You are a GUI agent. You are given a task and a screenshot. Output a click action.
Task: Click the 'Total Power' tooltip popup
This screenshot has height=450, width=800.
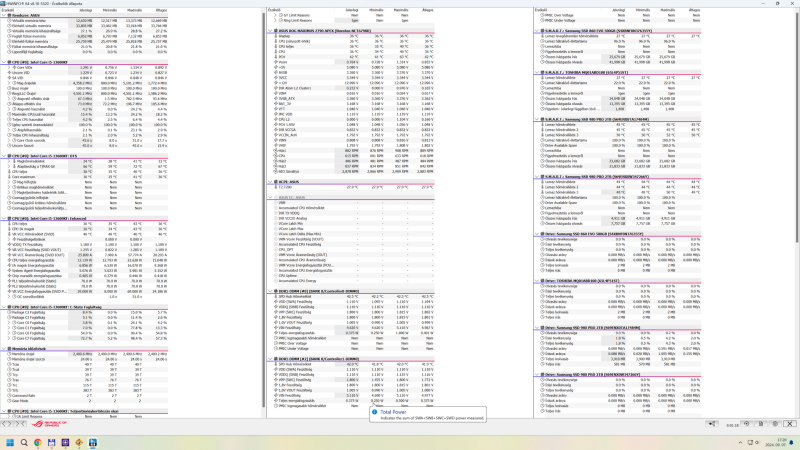coord(428,414)
